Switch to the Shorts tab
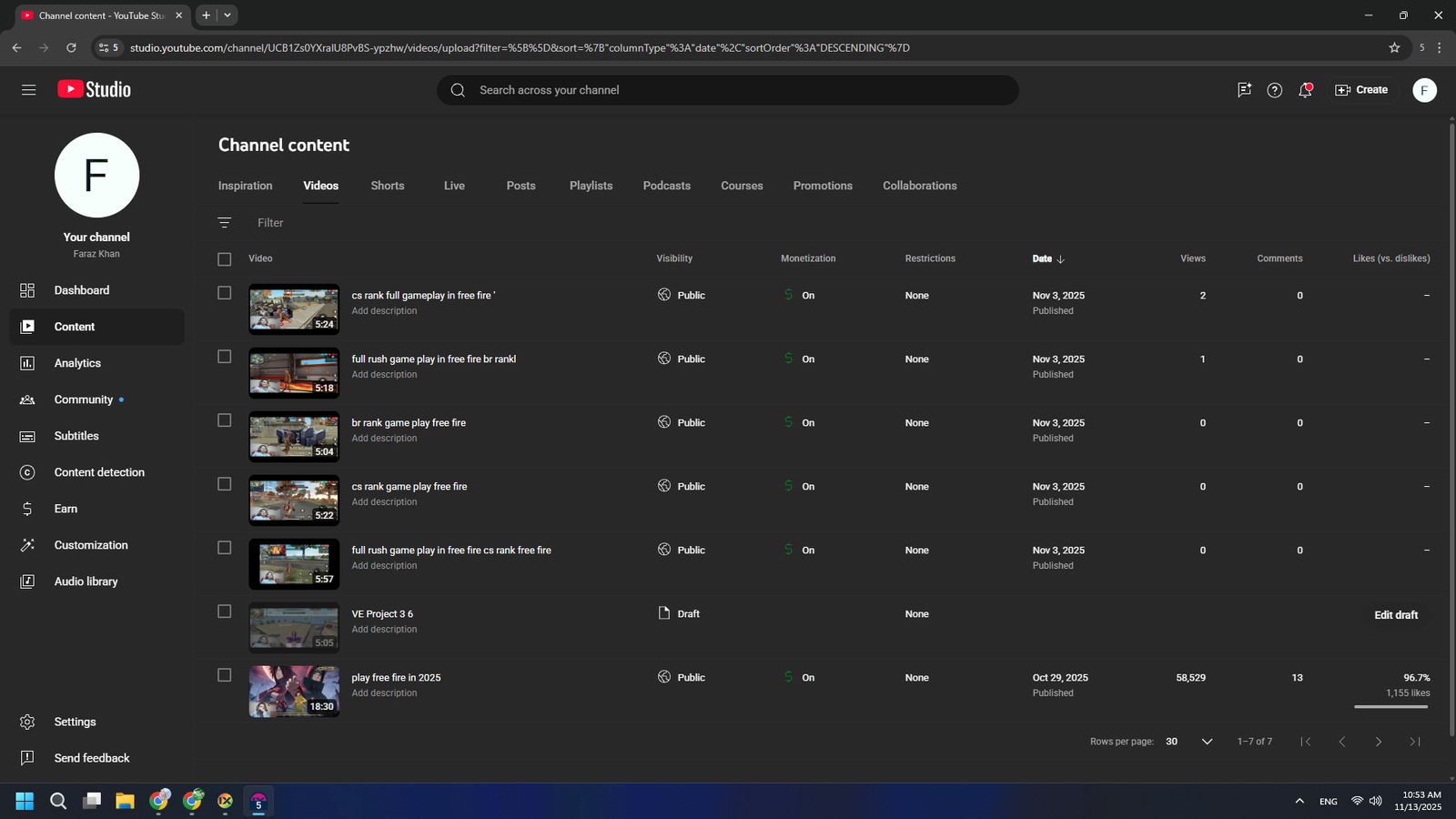This screenshot has height=819, width=1456. (387, 186)
